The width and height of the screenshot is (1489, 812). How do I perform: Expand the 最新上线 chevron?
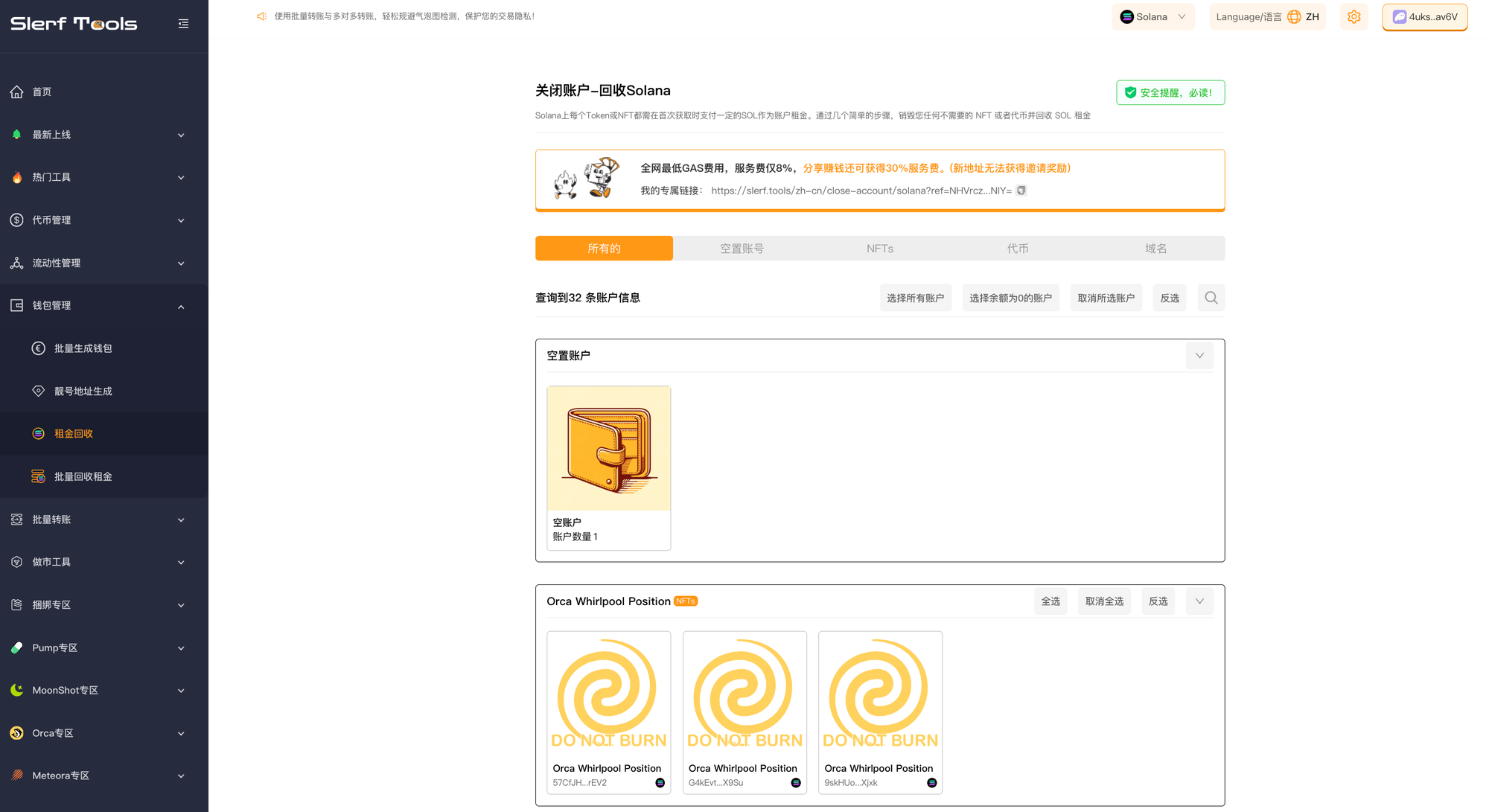click(181, 135)
